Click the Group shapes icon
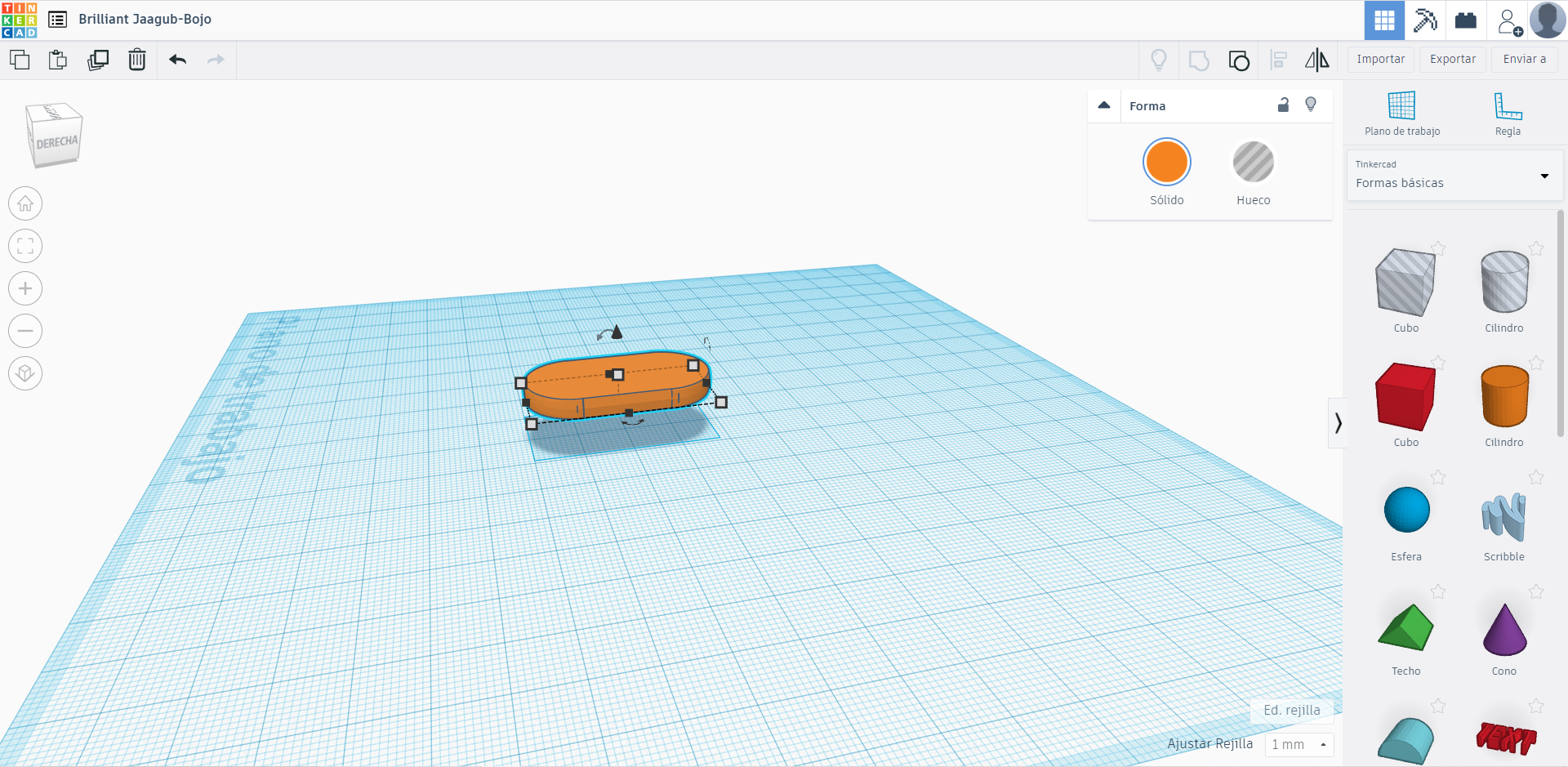Screen dimensions: 1568x767 [x=1199, y=60]
